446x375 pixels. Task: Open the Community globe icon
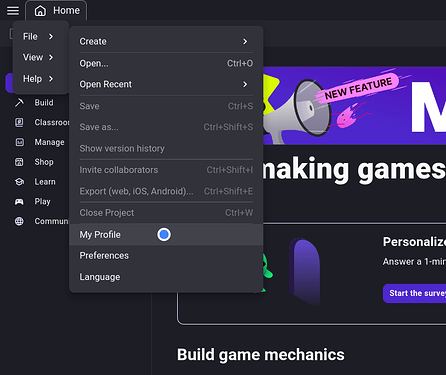pos(19,221)
